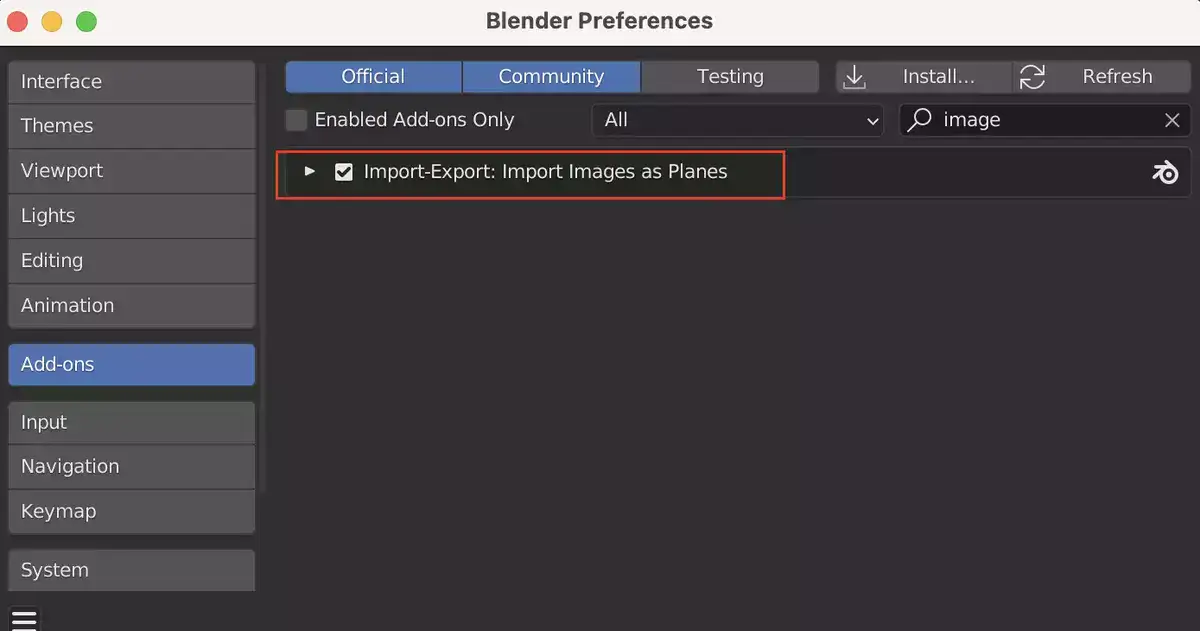
Task: Click the download arrow icon beside Install
Action: click(x=854, y=77)
